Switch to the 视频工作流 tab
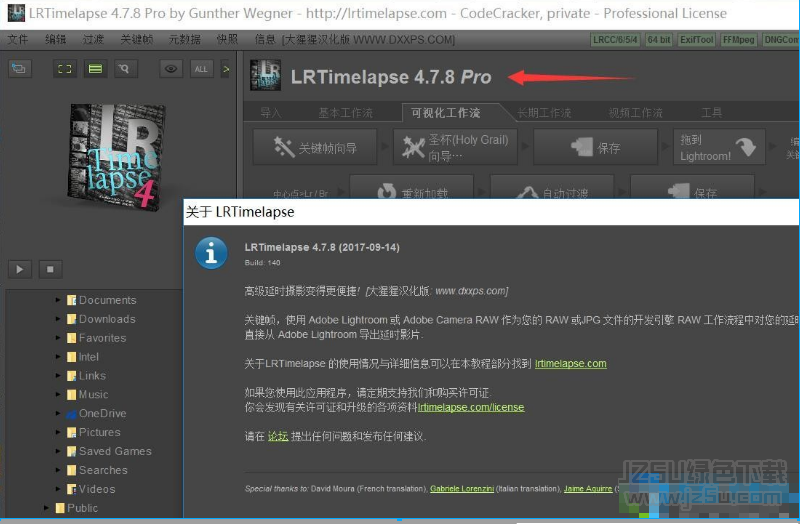 636,113
